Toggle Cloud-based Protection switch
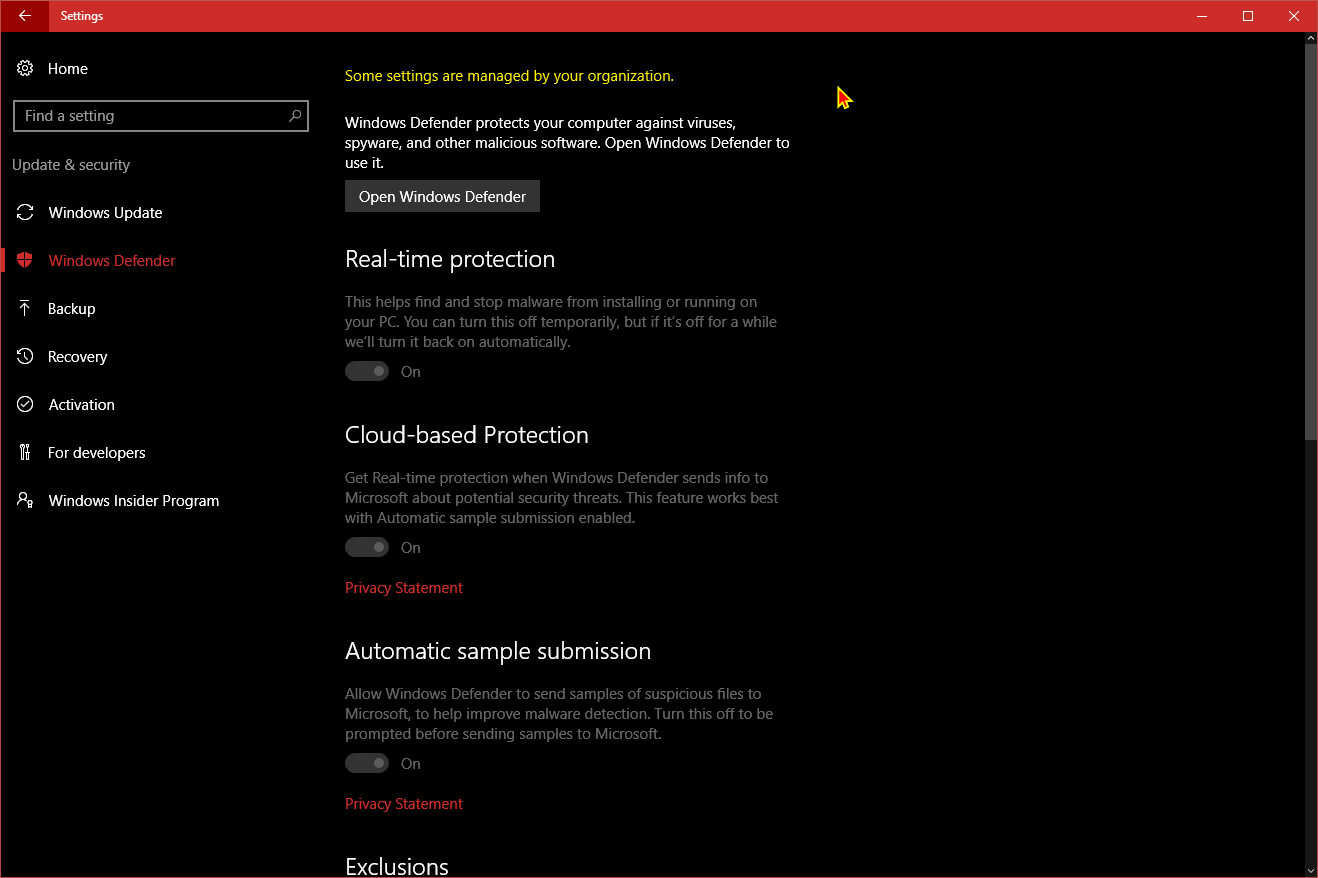This screenshot has width=1318, height=878. (367, 547)
